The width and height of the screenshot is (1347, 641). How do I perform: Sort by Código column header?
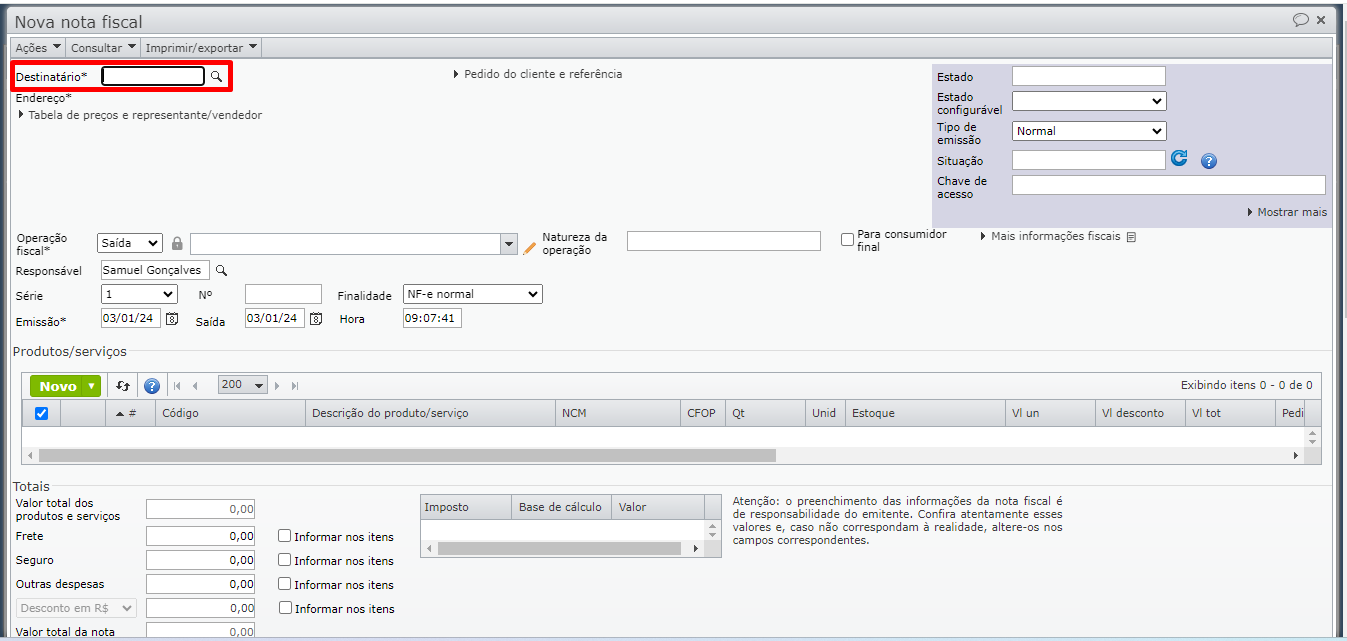coord(230,413)
